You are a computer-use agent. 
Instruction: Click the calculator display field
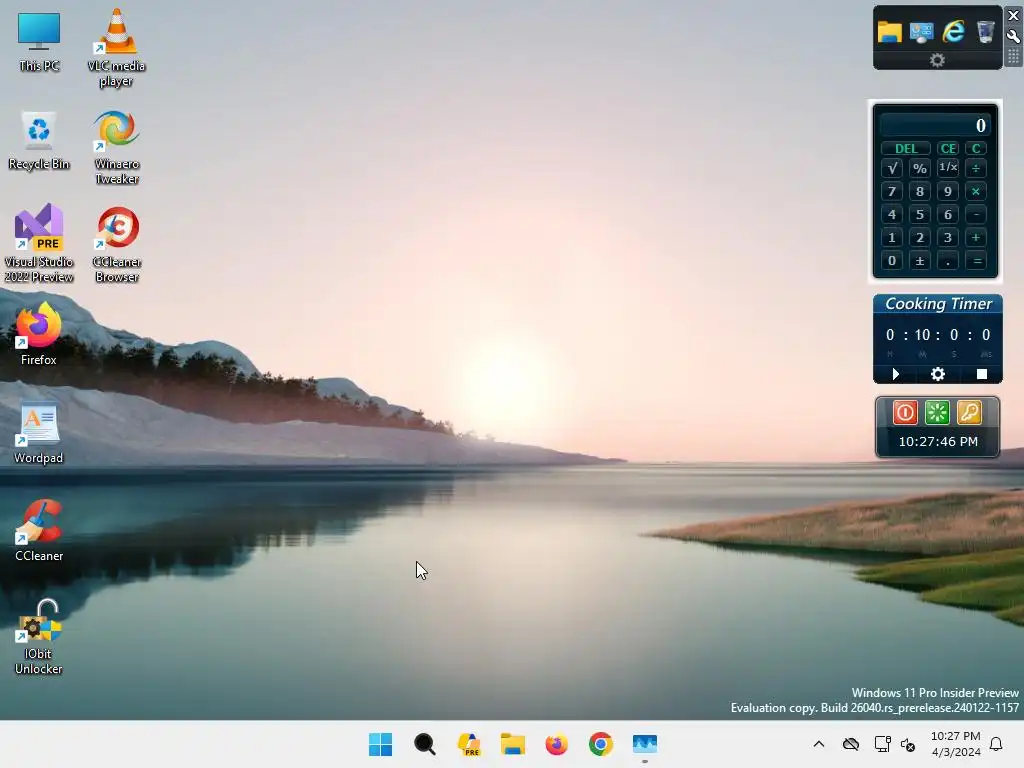click(935, 125)
